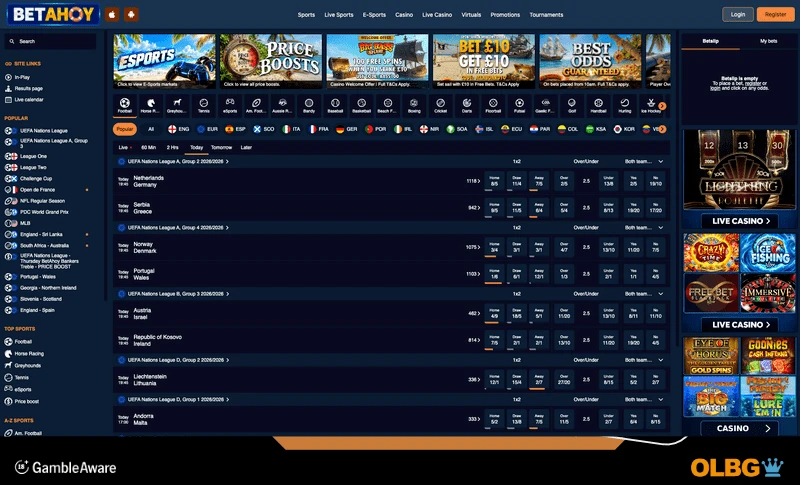800x485 pixels.
Task: Select the Bandy sport icon
Action: coord(309,106)
